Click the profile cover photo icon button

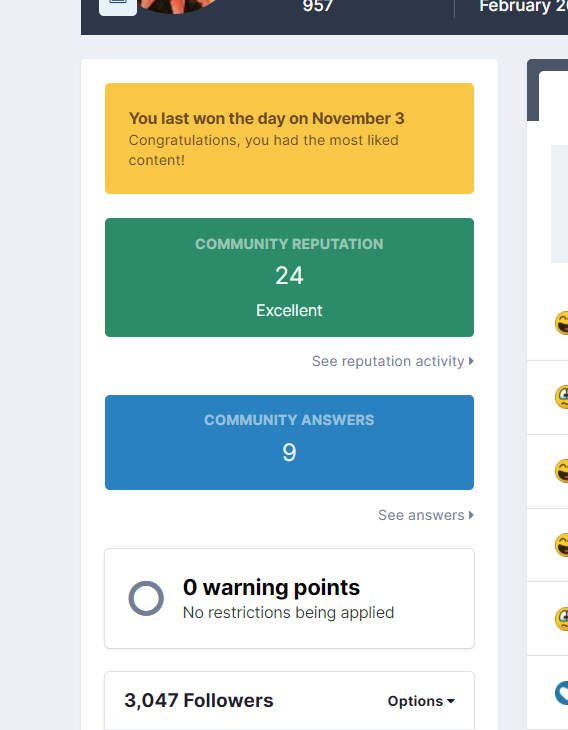click(118, 6)
